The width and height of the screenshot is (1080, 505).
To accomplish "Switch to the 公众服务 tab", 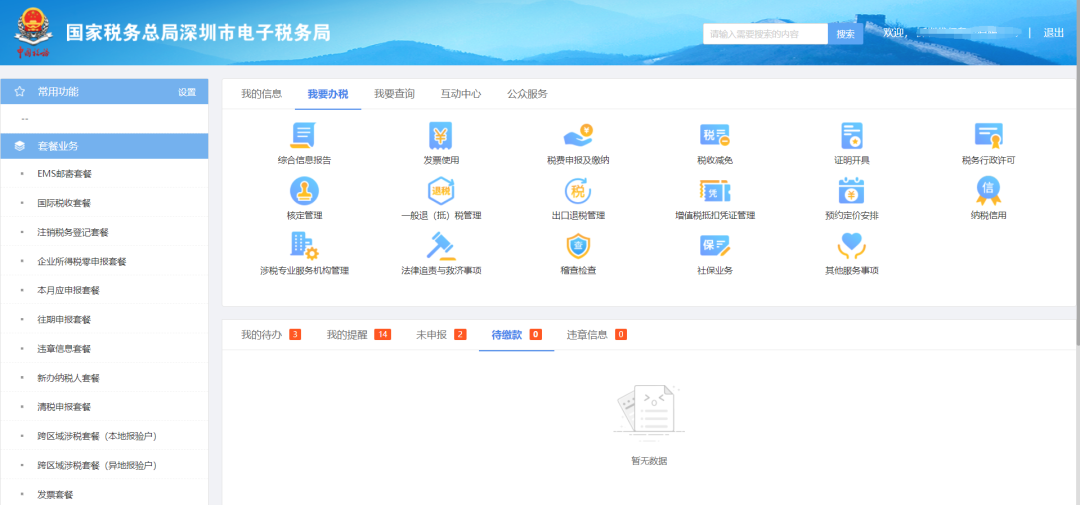I will point(528,94).
